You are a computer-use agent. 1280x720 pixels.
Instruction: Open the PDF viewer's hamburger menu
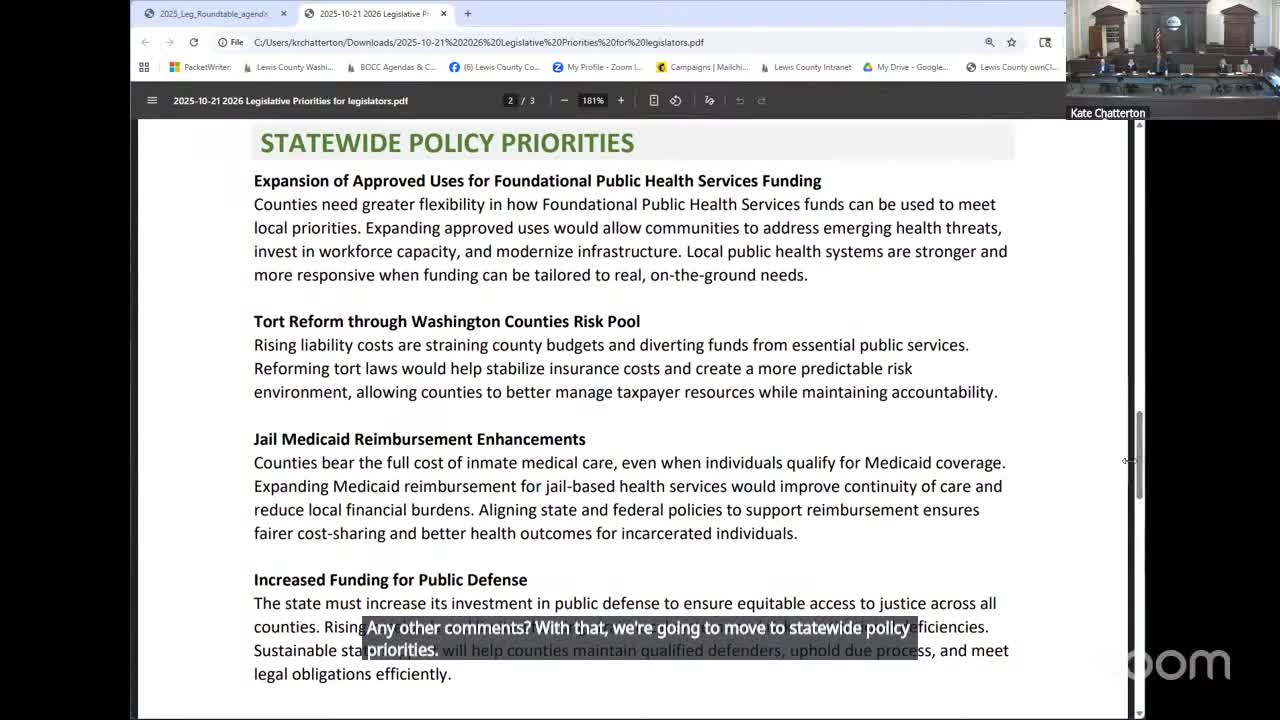click(152, 100)
